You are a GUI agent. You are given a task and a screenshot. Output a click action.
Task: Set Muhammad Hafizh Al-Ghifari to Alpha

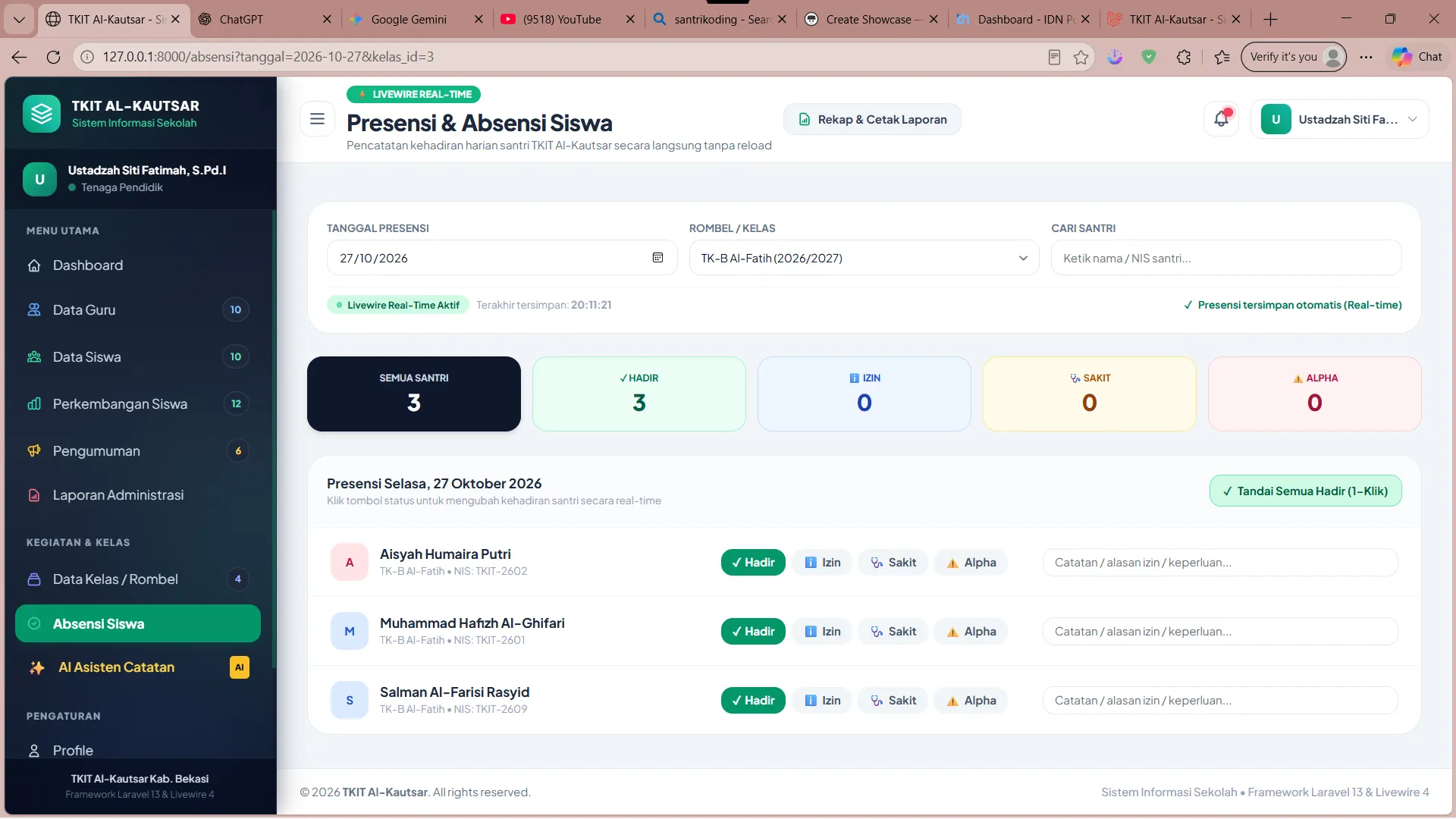tap(971, 632)
